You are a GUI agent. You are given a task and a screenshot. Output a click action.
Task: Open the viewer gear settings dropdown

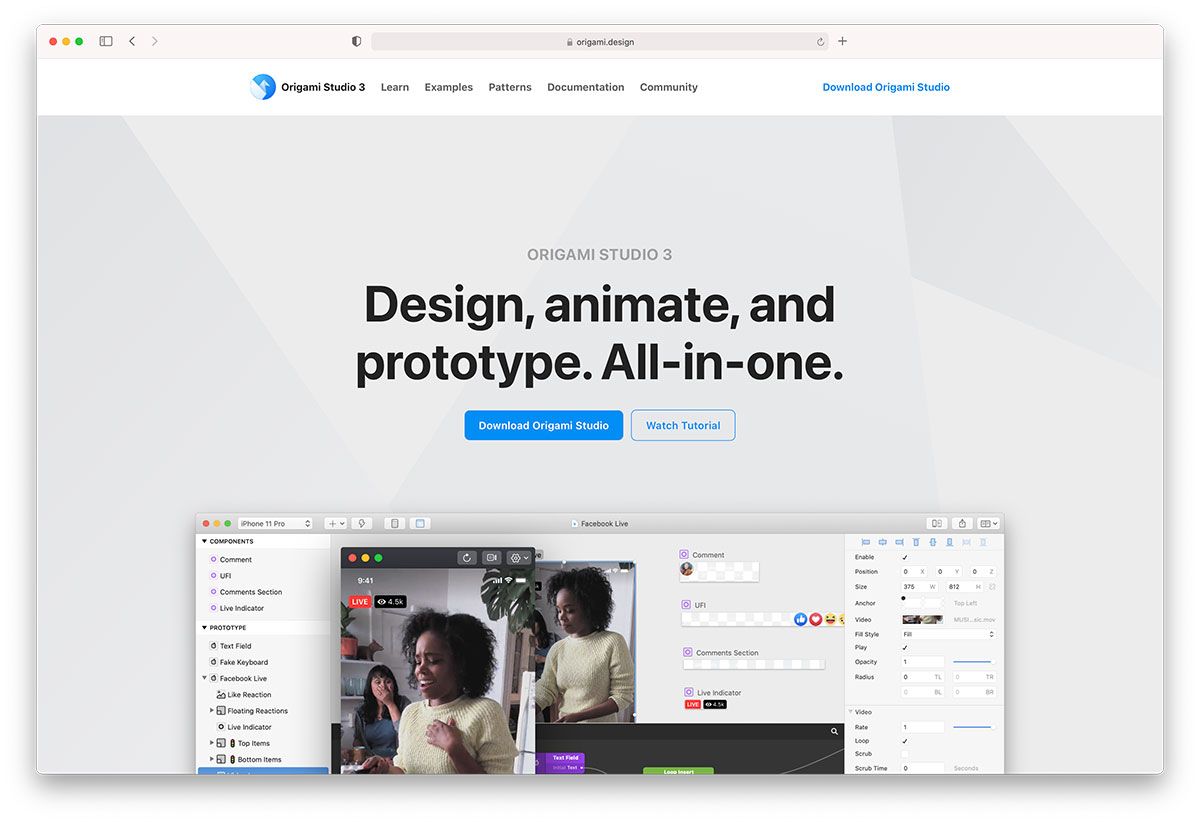(x=520, y=558)
